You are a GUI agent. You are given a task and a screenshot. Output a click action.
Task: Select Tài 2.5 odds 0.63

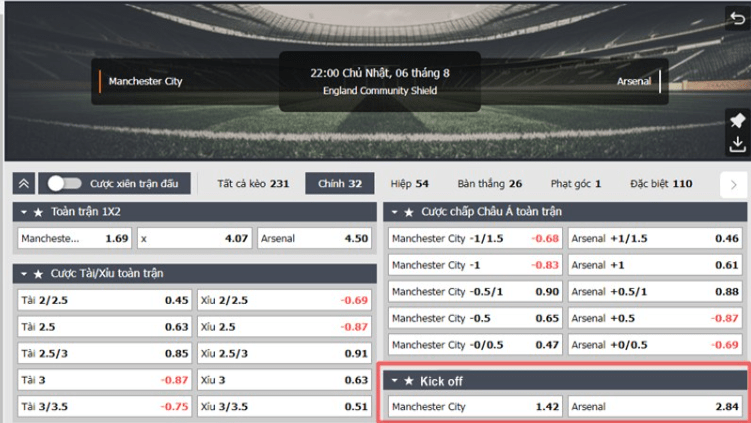click(104, 327)
